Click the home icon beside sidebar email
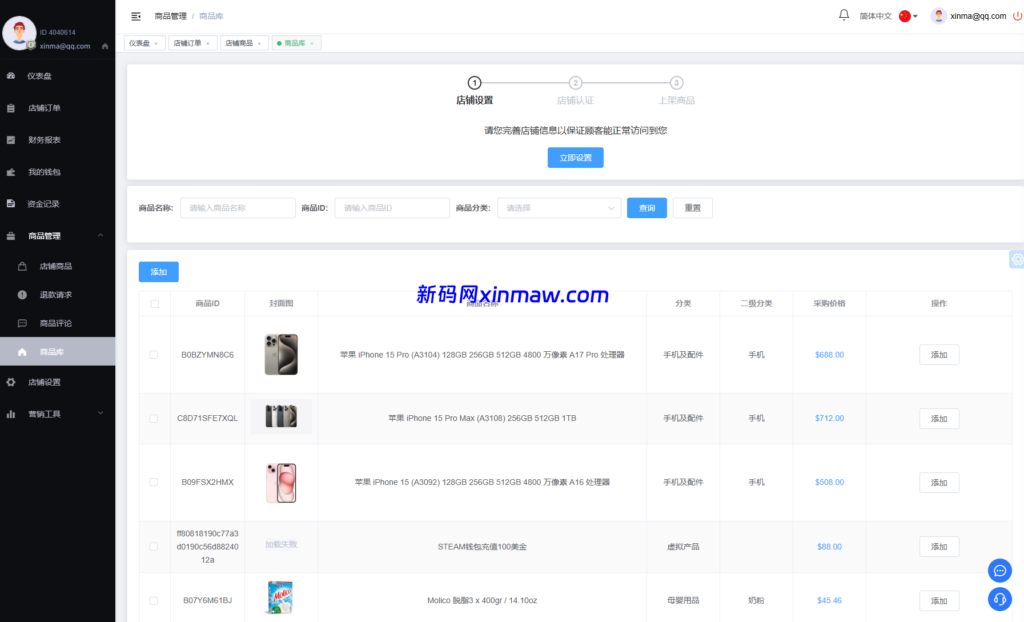Screen dimensions: 1024x622 tap(105, 46)
